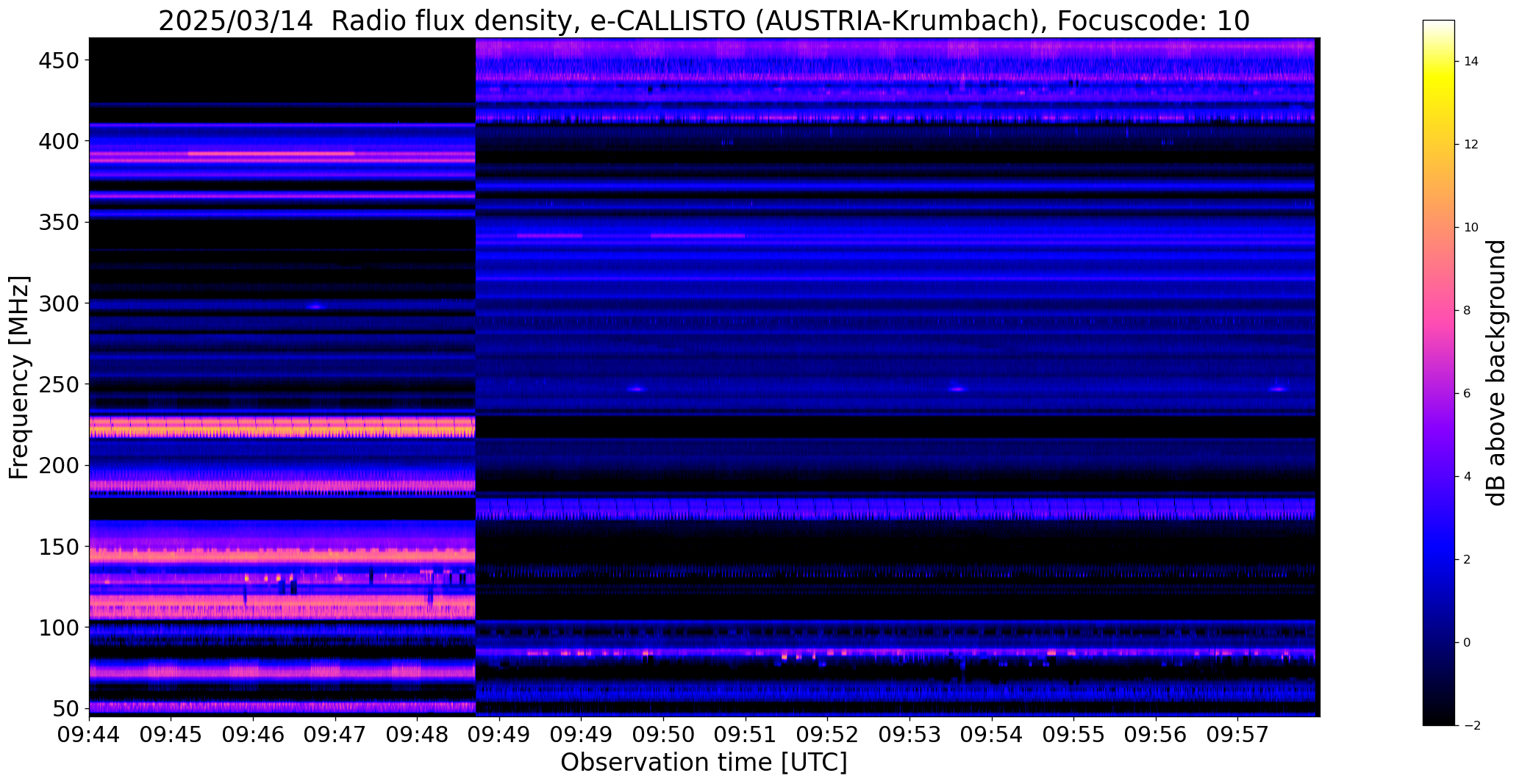
Task: Click the 09:46 time tick label
Action: pyautogui.click(x=254, y=735)
